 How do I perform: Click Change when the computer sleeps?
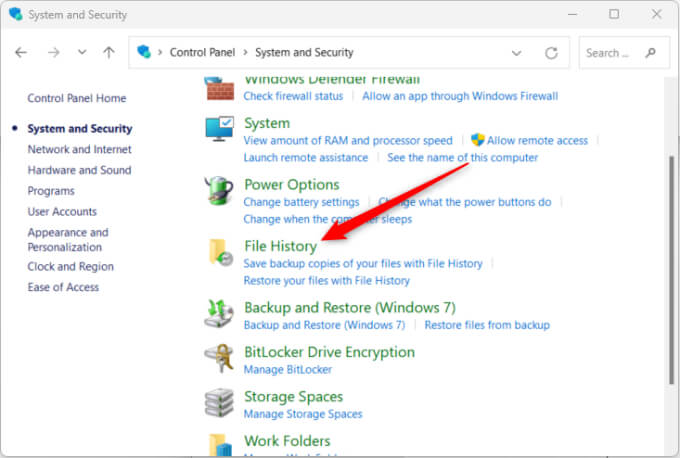click(x=327, y=219)
